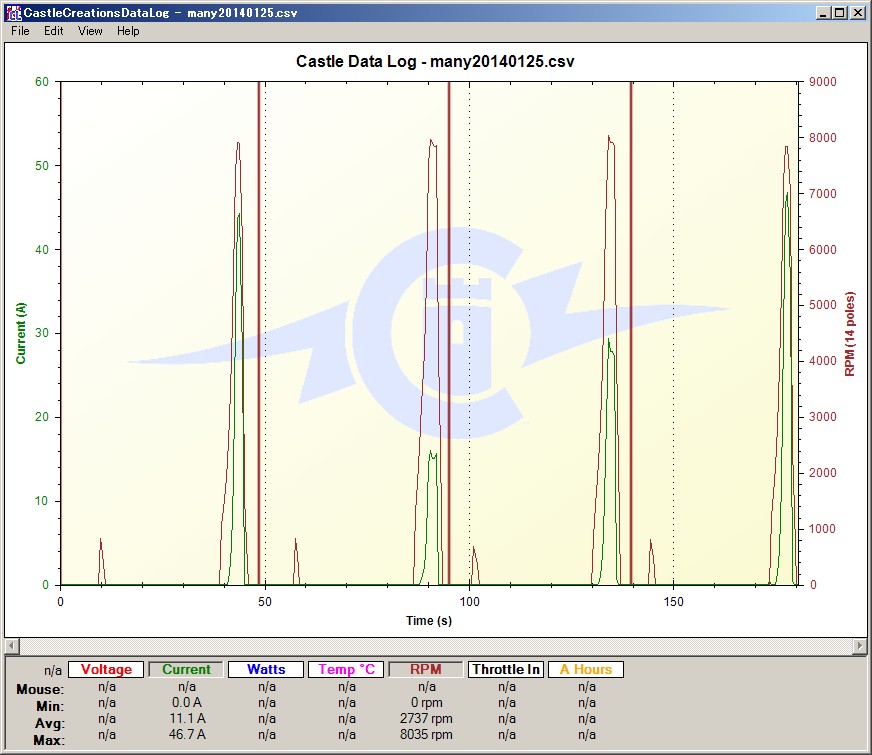The image size is (872, 755).
Task: Show the Temp °C series
Action: point(346,670)
